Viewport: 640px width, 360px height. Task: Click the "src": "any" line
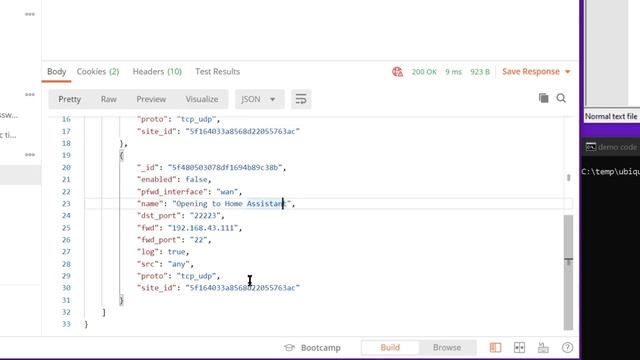pos(165,264)
